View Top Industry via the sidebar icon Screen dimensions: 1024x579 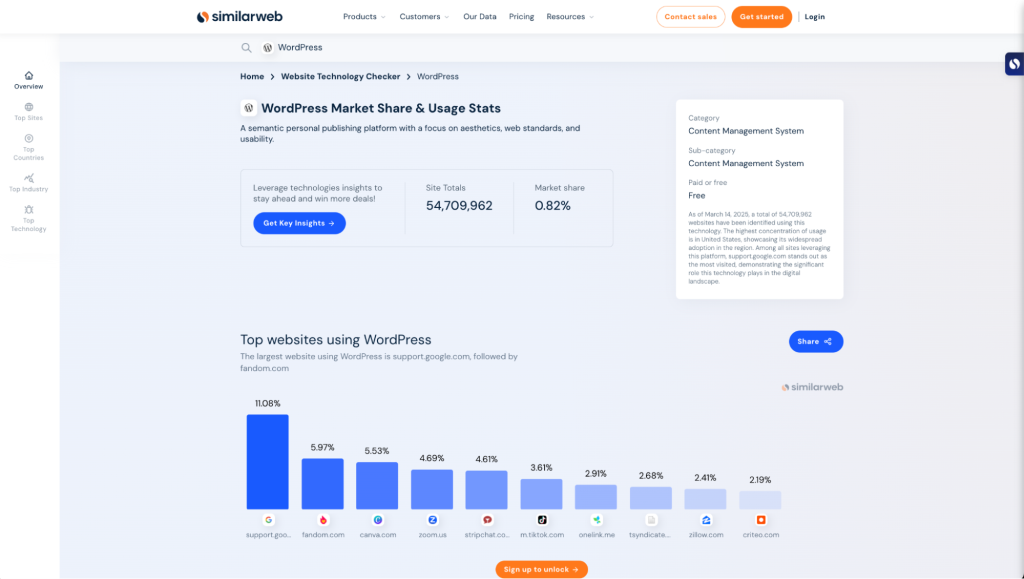tap(28, 184)
